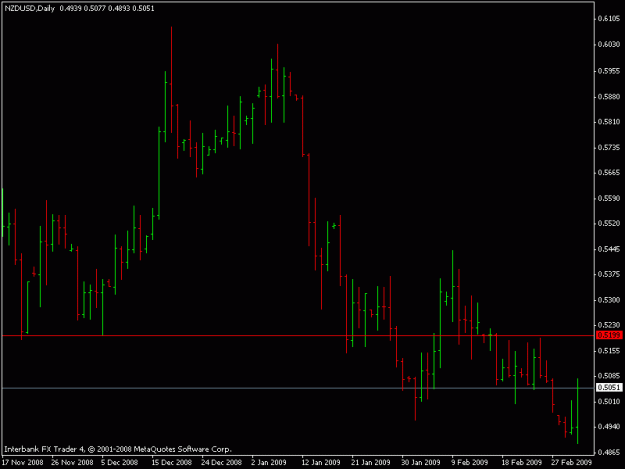The height and width of the screenshot is (469, 625).
Task: Click the 15 Dec 2008 date label
Action: click(x=171, y=462)
